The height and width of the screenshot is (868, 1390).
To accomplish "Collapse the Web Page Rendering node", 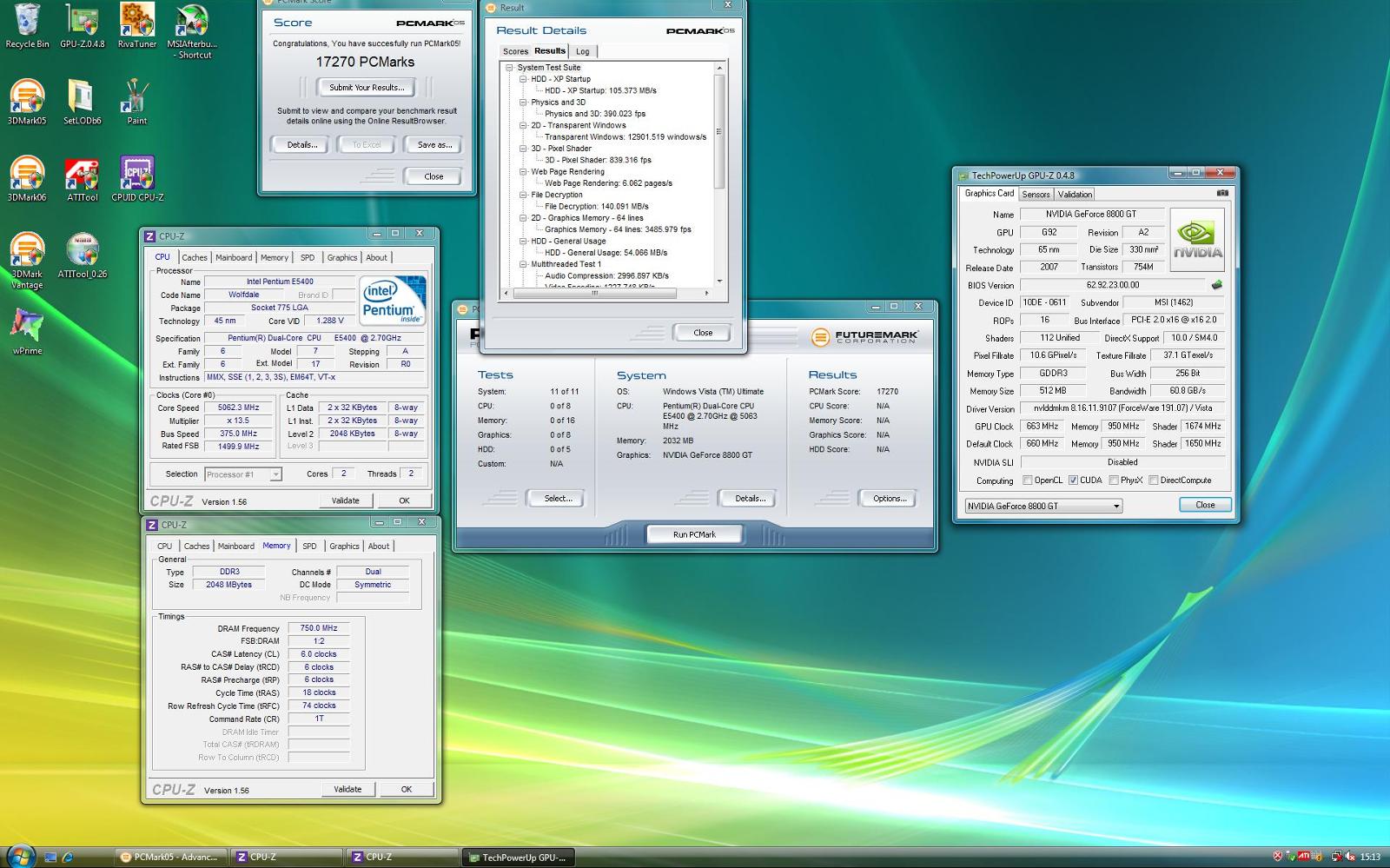I will click(524, 171).
